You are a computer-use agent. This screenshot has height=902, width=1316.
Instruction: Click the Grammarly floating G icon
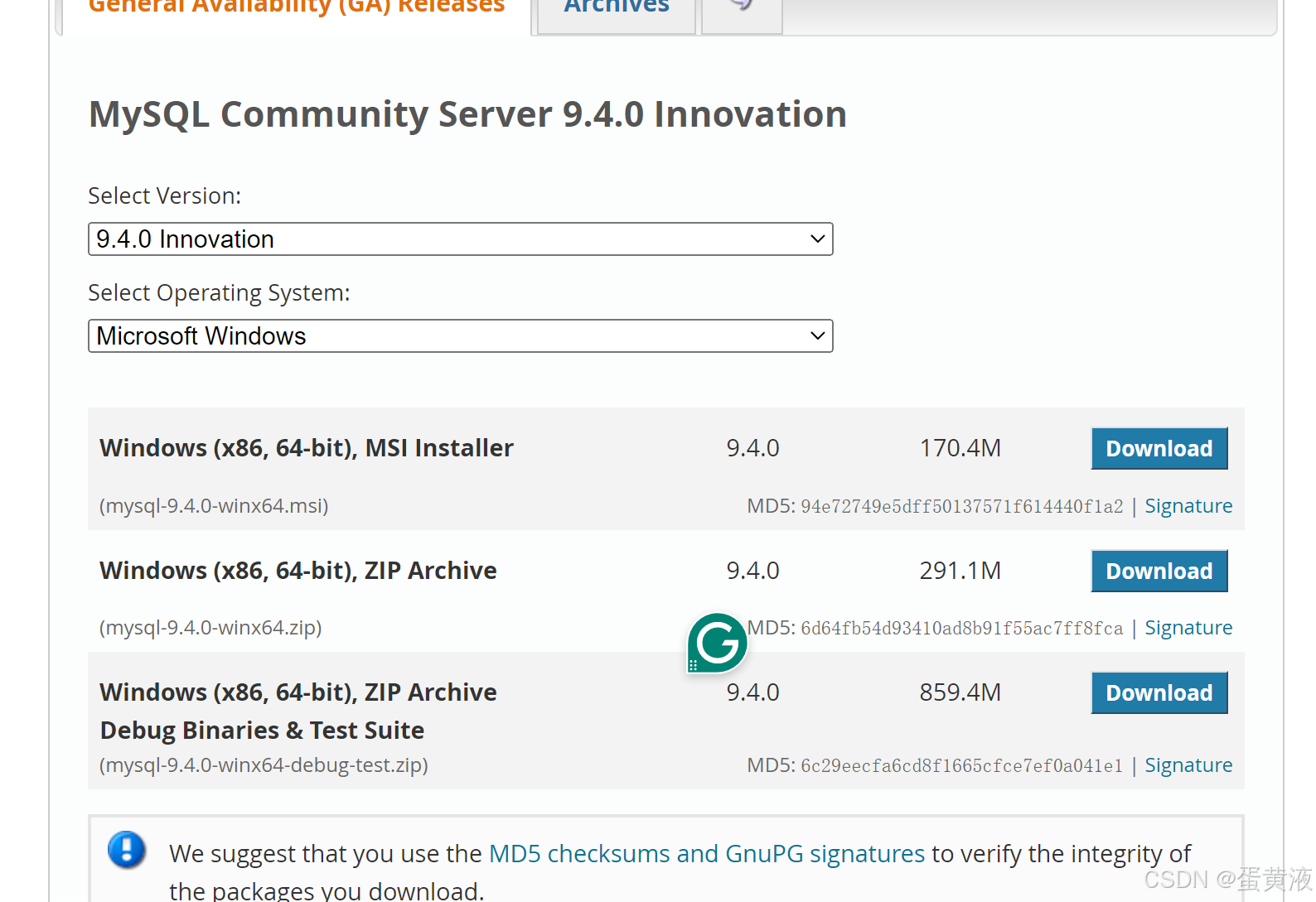(x=717, y=643)
